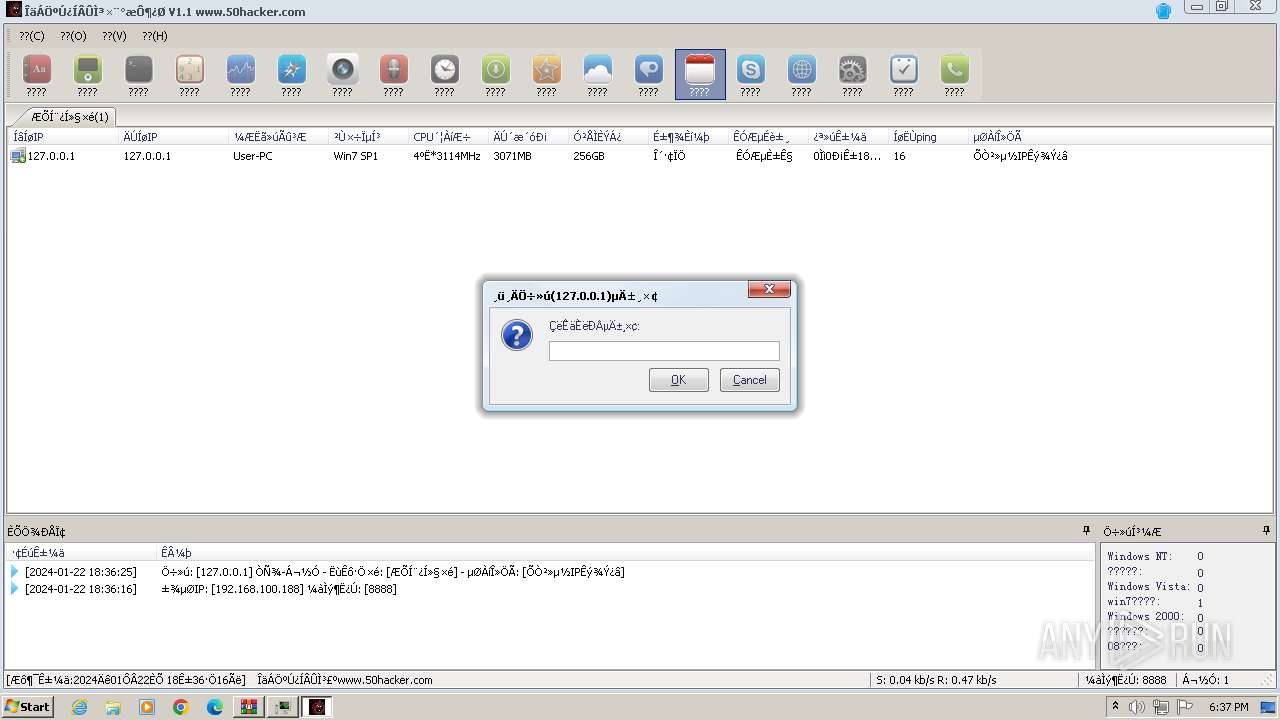
Task: Open File Explorer folder from the taskbar
Action: [x=113, y=707]
